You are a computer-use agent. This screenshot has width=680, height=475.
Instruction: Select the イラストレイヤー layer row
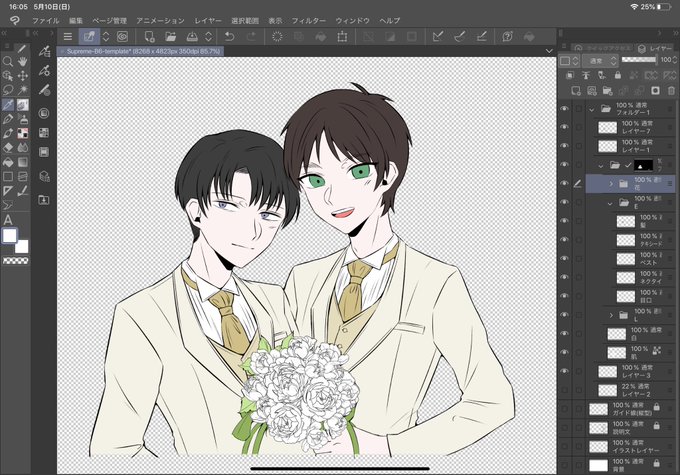632,446
